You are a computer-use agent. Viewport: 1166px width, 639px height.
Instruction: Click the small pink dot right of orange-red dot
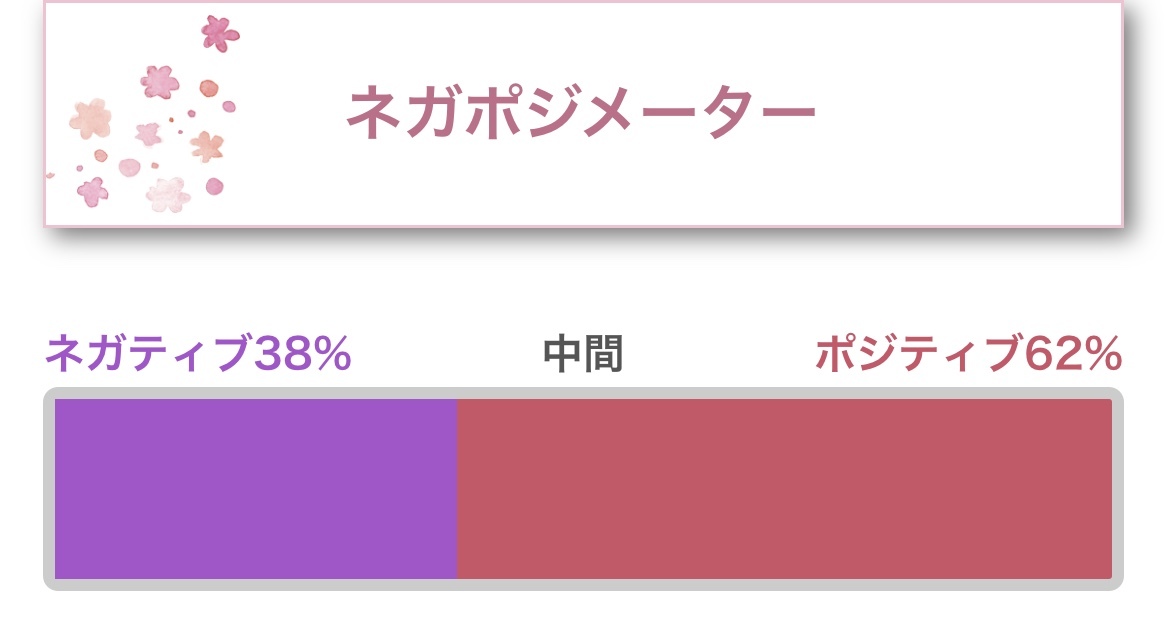pyautogui.click(x=229, y=106)
